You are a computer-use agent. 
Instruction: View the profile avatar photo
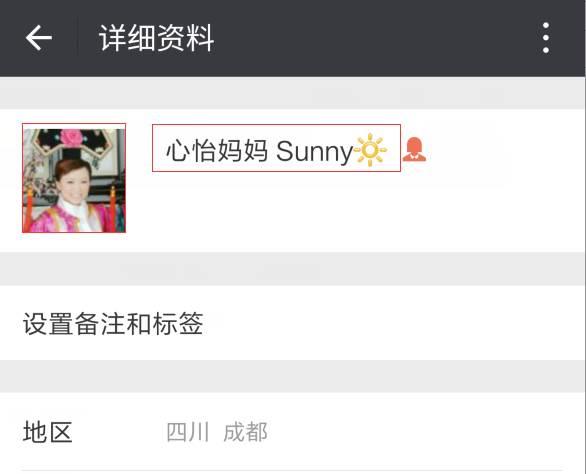click(x=74, y=178)
